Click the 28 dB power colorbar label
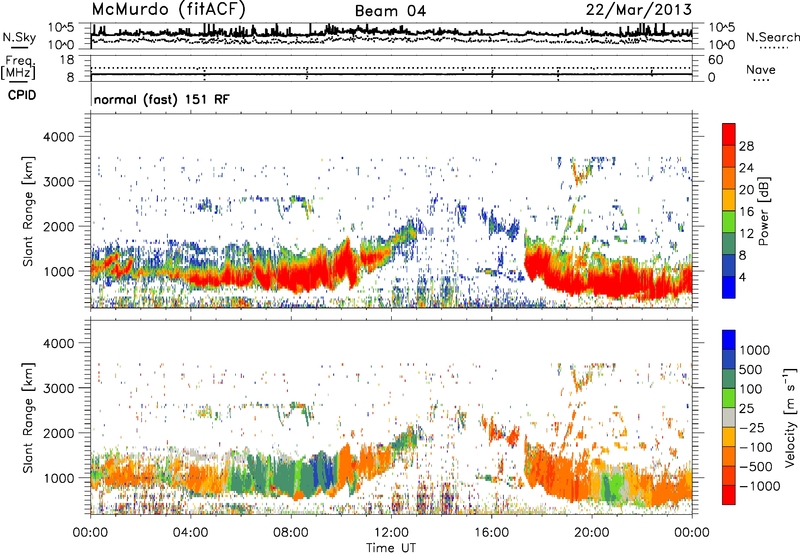The width and height of the screenshot is (800, 554). click(746, 146)
